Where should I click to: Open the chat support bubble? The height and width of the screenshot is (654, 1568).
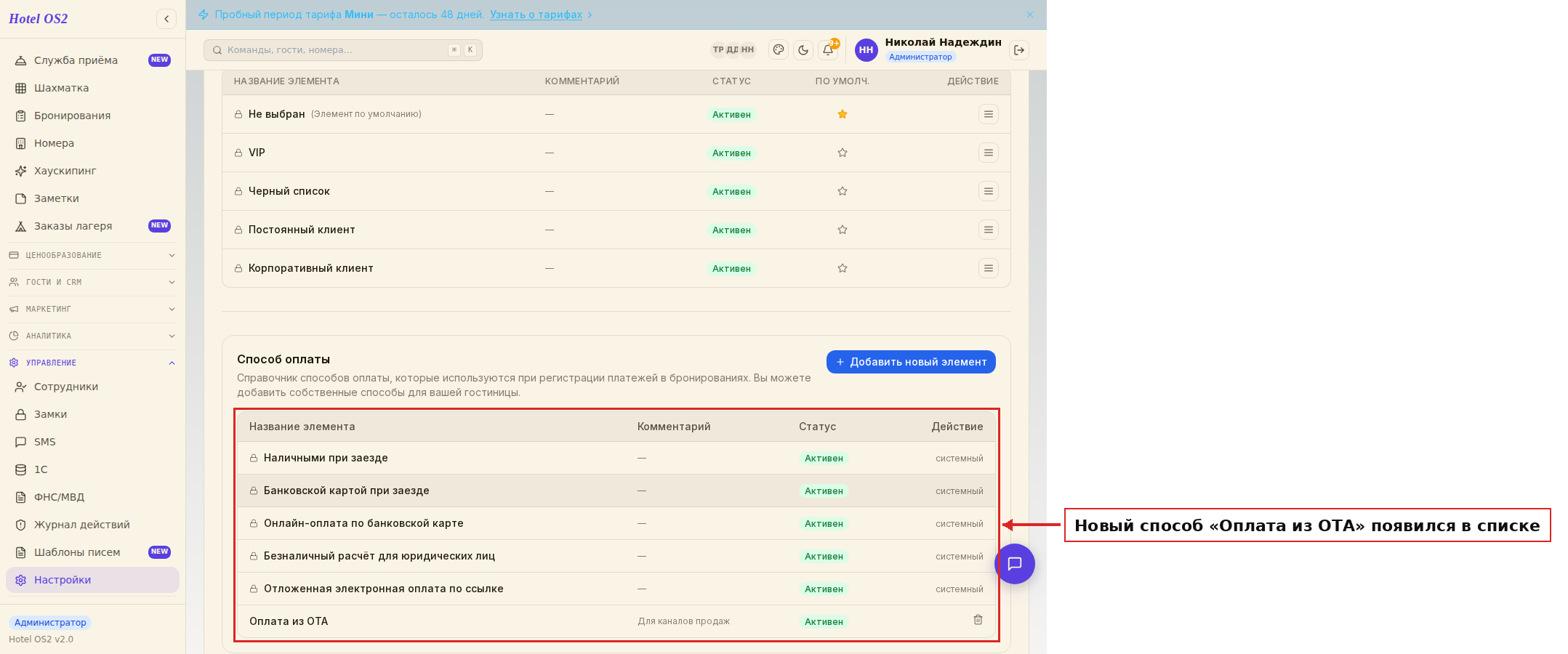coord(1015,564)
